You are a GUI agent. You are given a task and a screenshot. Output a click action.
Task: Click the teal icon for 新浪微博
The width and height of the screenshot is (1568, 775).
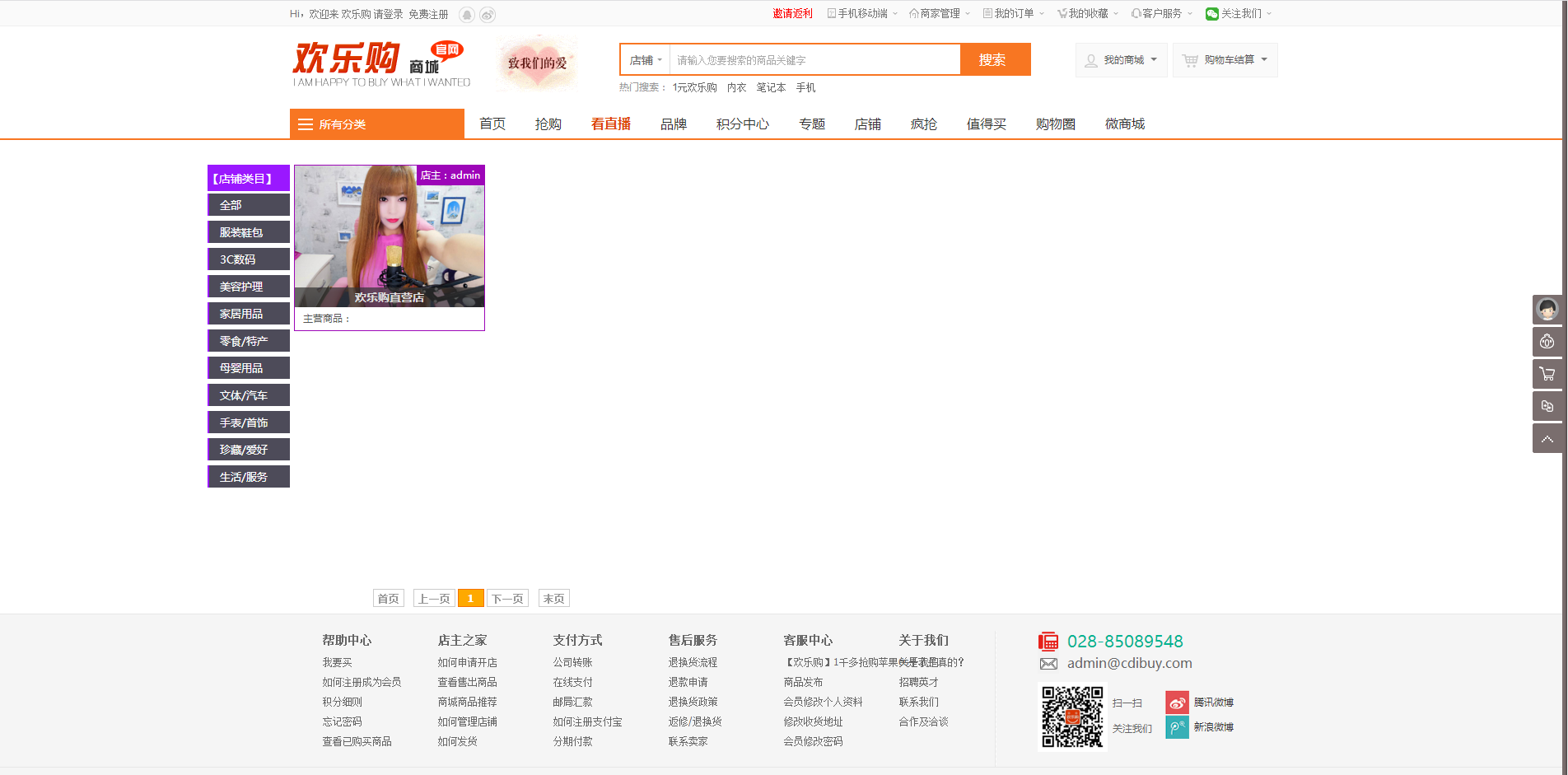pyautogui.click(x=1178, y=727)
